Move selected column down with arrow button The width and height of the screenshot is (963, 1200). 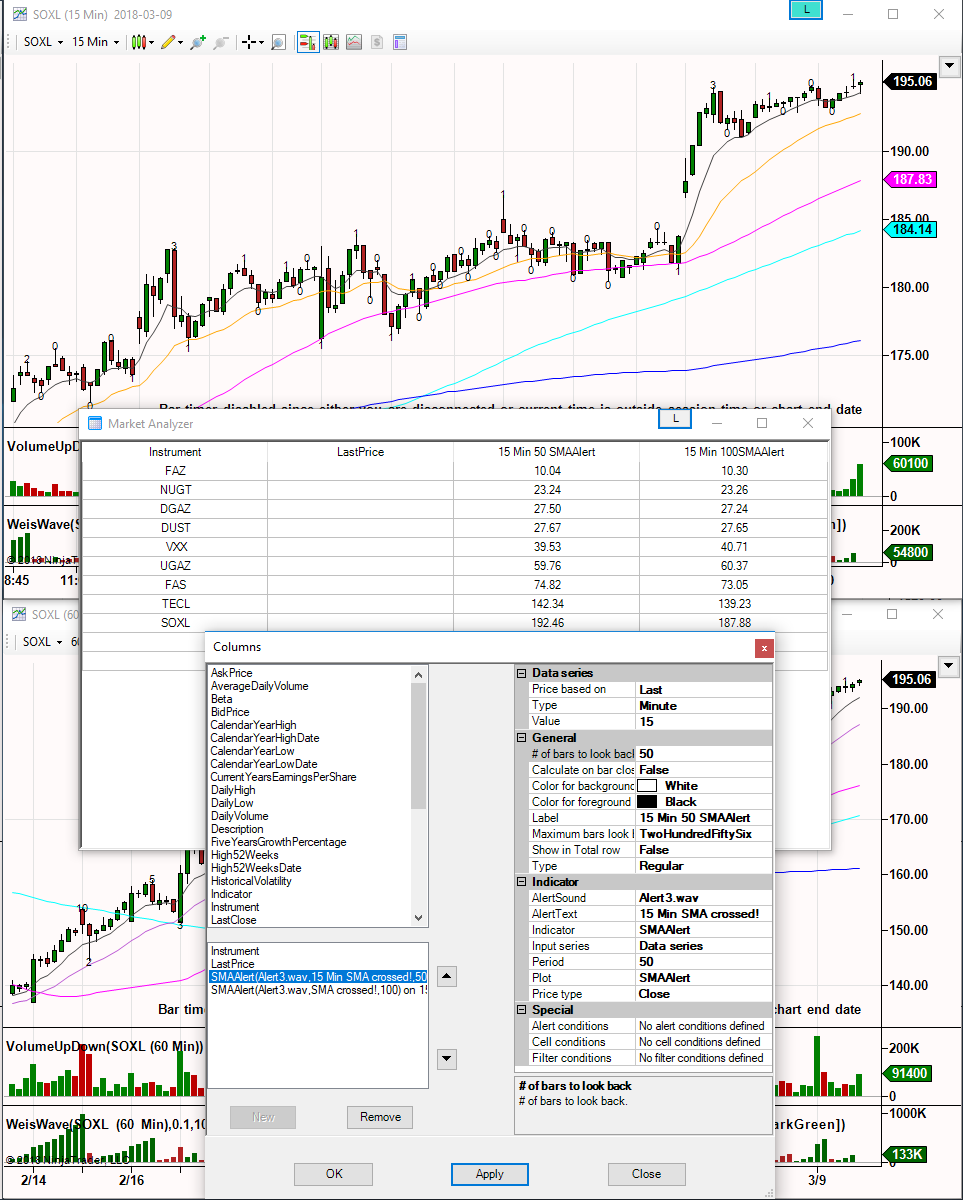click(448, 1058)
